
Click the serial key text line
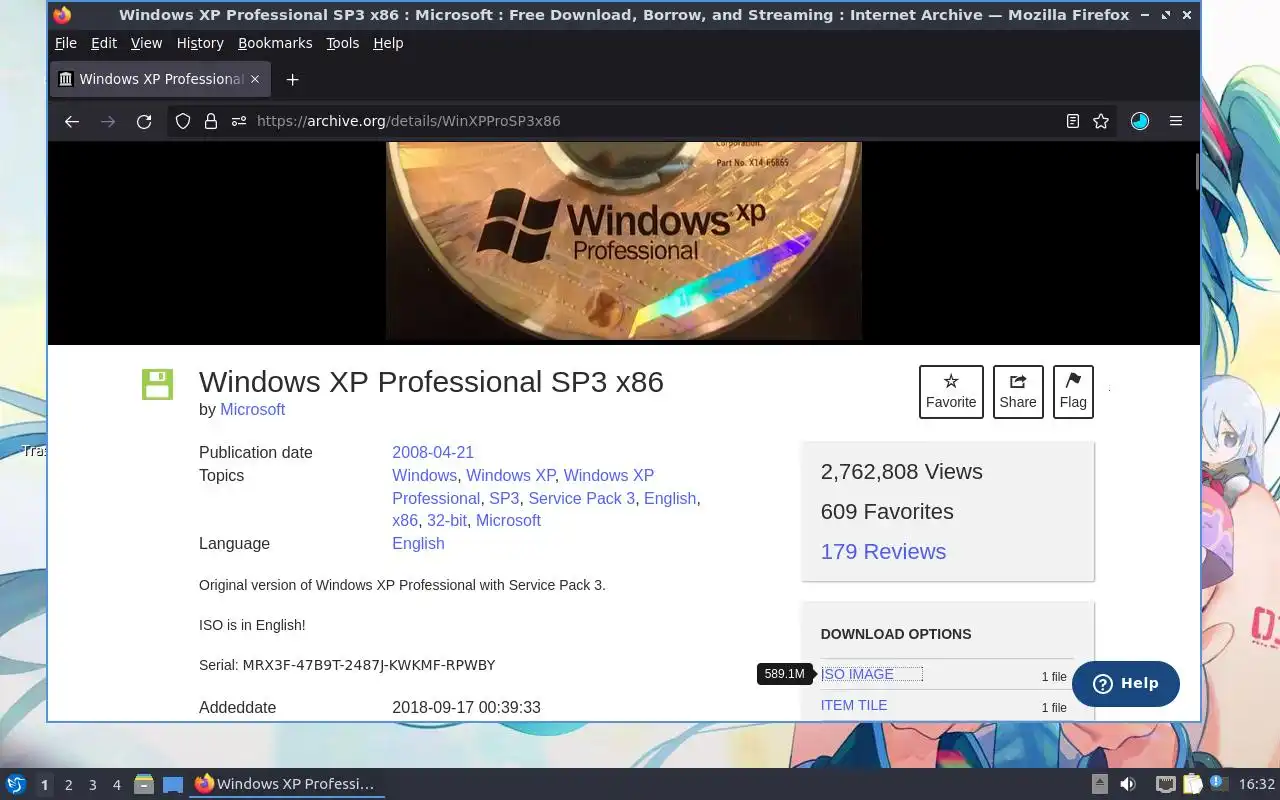[347, 665]
